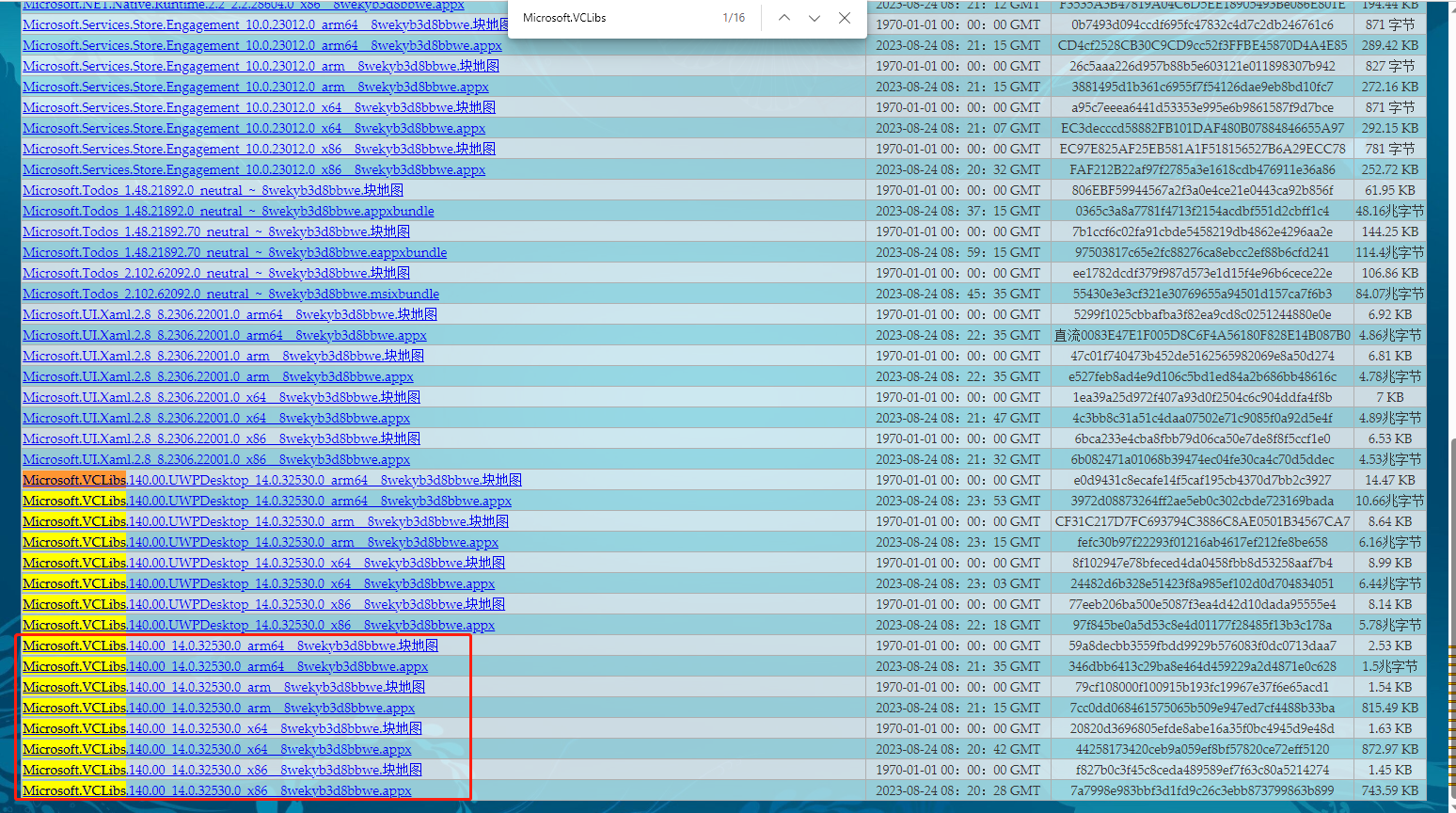This screenshot has width=1456, height=813.
Task: Click the find box containing Microsoft.VCLibs
Action: (611, 18)
